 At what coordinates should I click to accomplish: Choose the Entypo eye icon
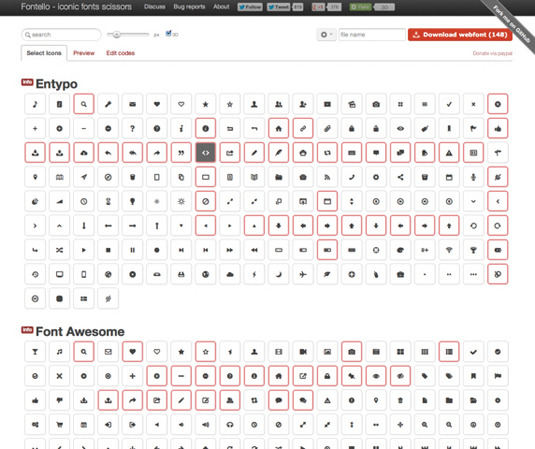coord(400,128)
